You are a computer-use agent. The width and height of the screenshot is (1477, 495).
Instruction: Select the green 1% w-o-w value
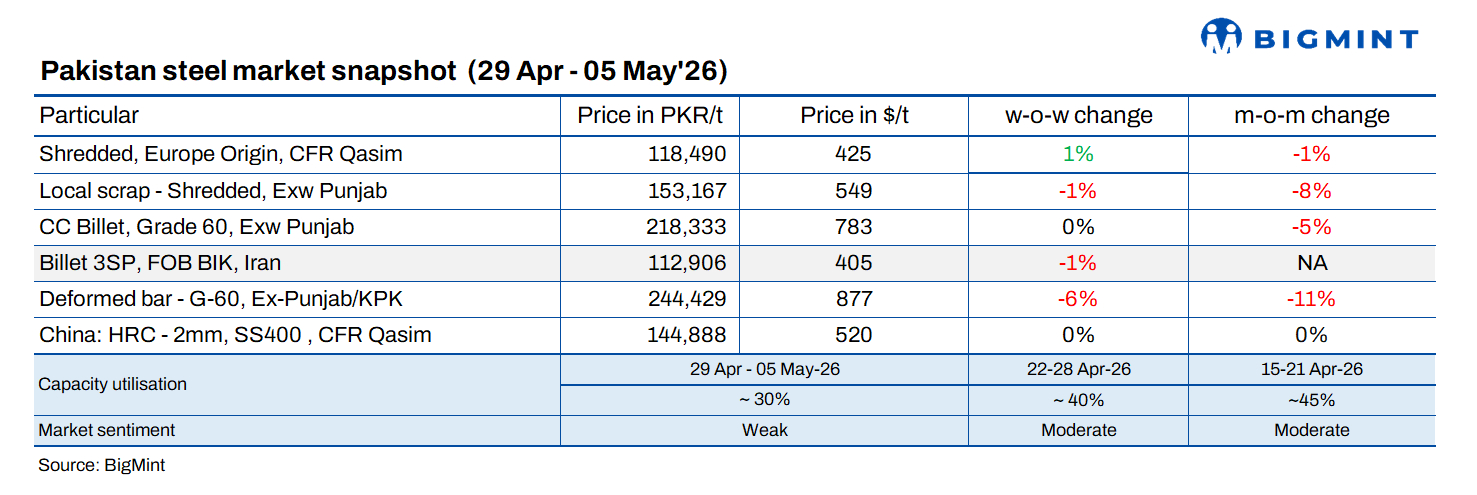(x=1078, y=155)
